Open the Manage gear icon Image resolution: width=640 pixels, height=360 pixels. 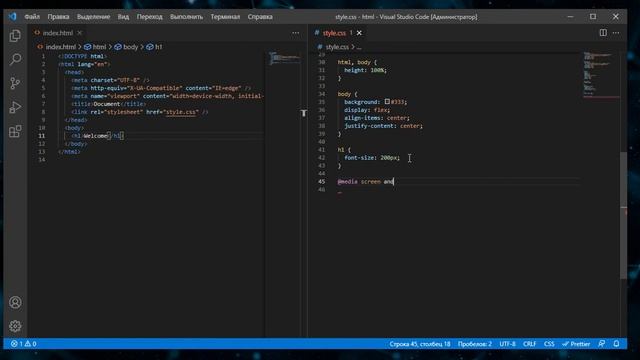click(15, 326)
